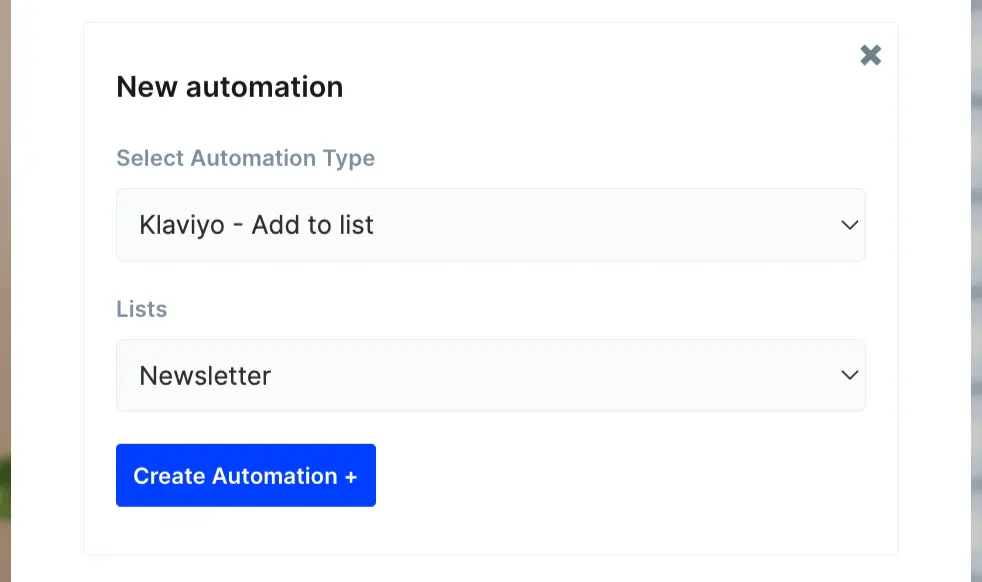Screen dimensions: 982x582
Task: Click the "Select Automation Type" label
Action: [245, 158]
